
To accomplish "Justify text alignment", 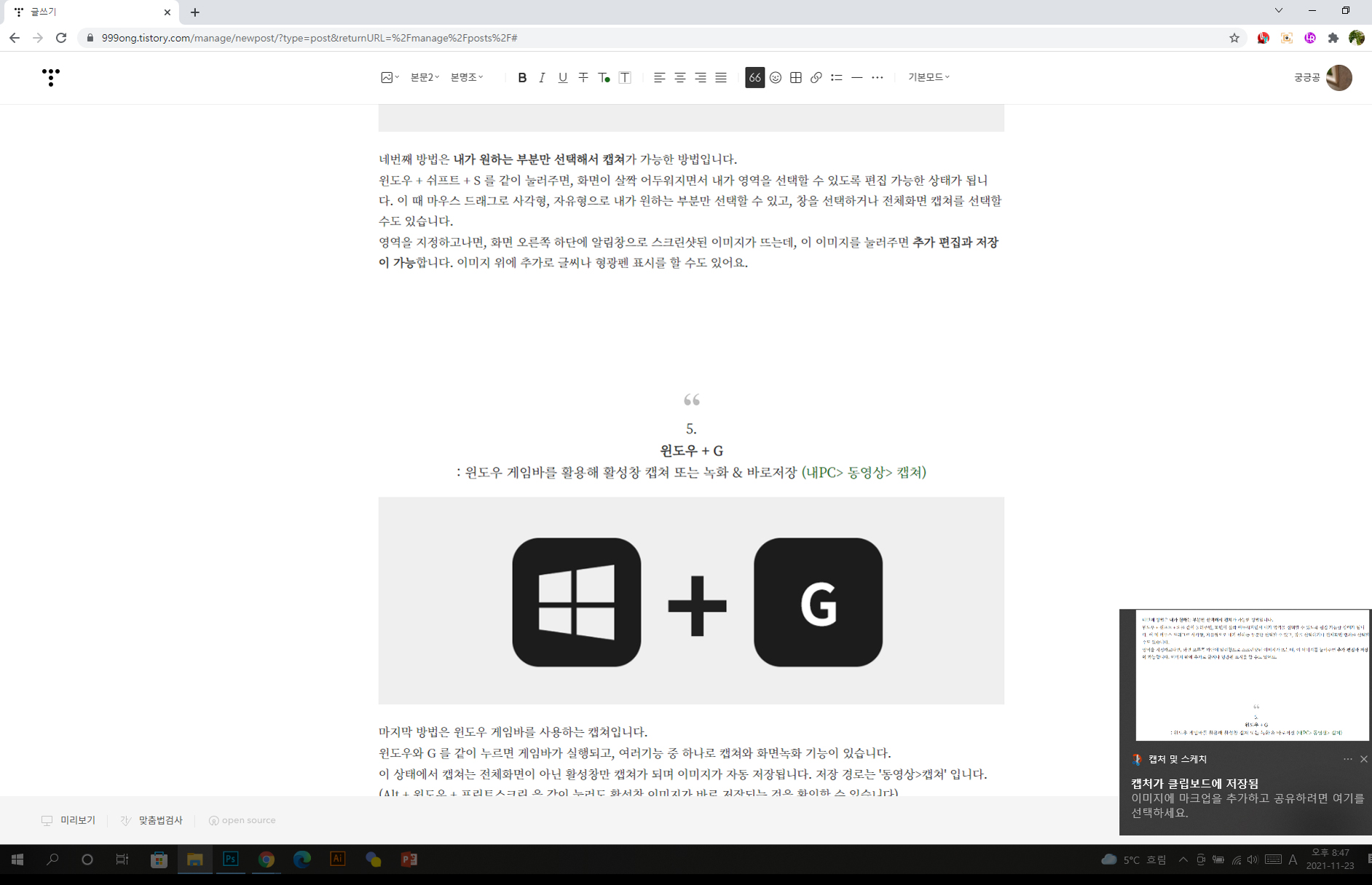I will (721, 77).
